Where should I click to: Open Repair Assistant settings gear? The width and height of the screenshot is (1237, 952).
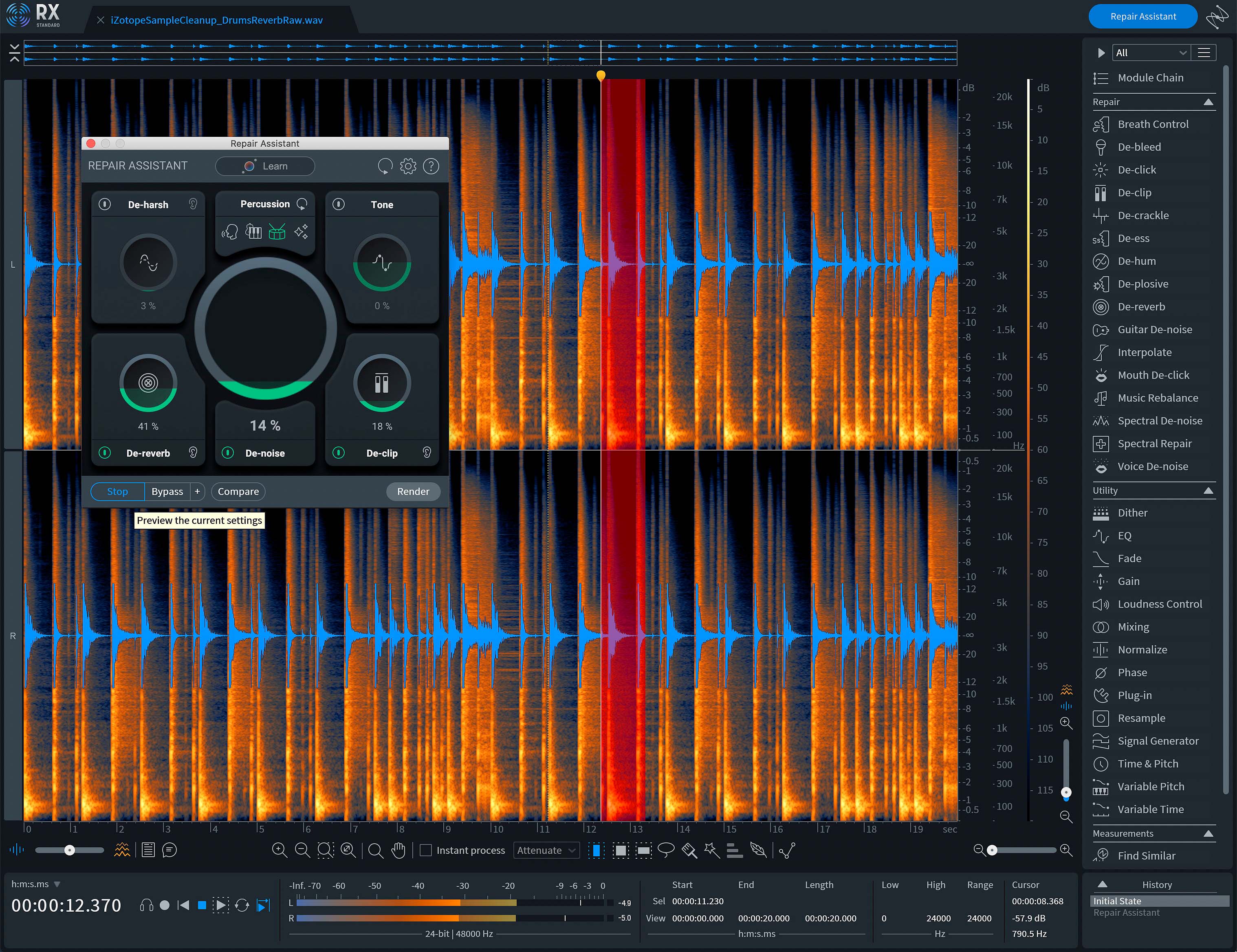pyautogui.click(x=408, y=166)
